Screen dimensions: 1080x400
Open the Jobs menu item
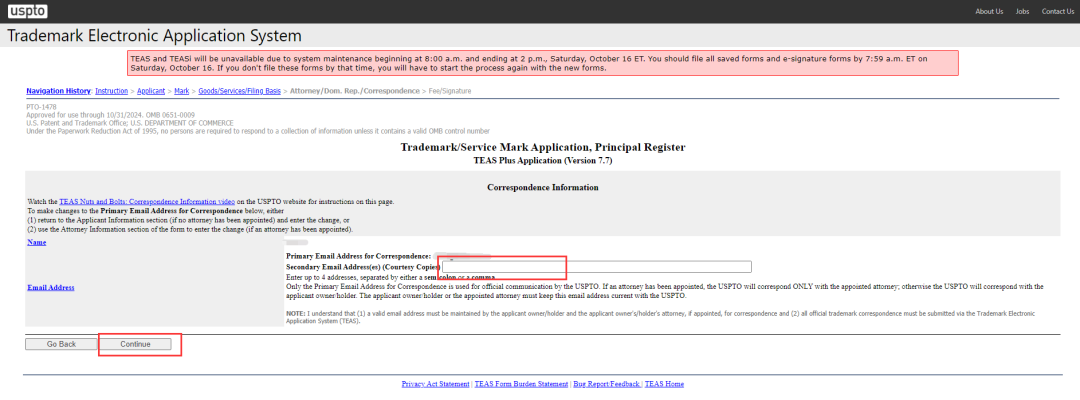[1022, 12]
